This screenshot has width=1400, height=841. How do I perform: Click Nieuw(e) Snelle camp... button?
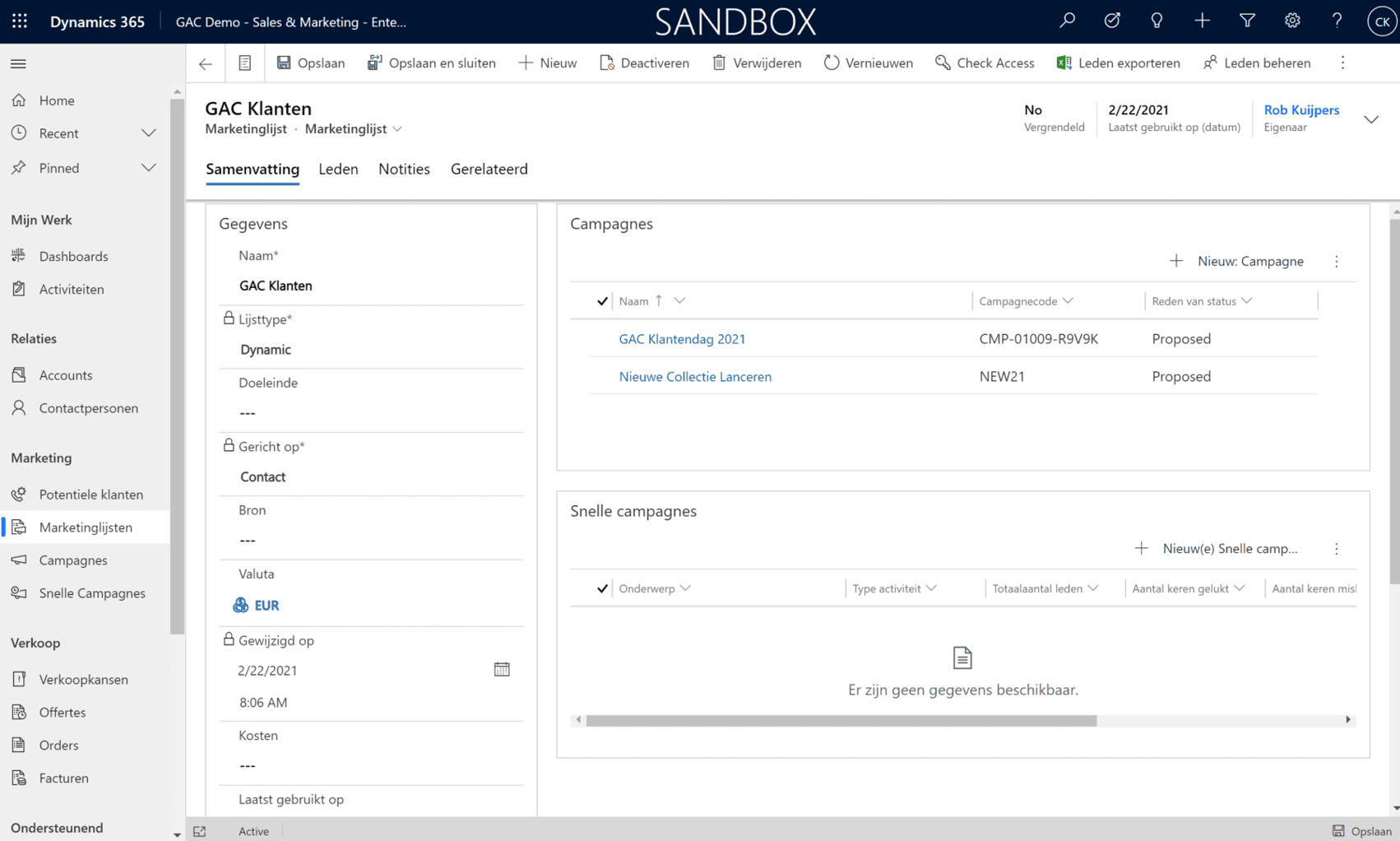(x=1216, y=549)
